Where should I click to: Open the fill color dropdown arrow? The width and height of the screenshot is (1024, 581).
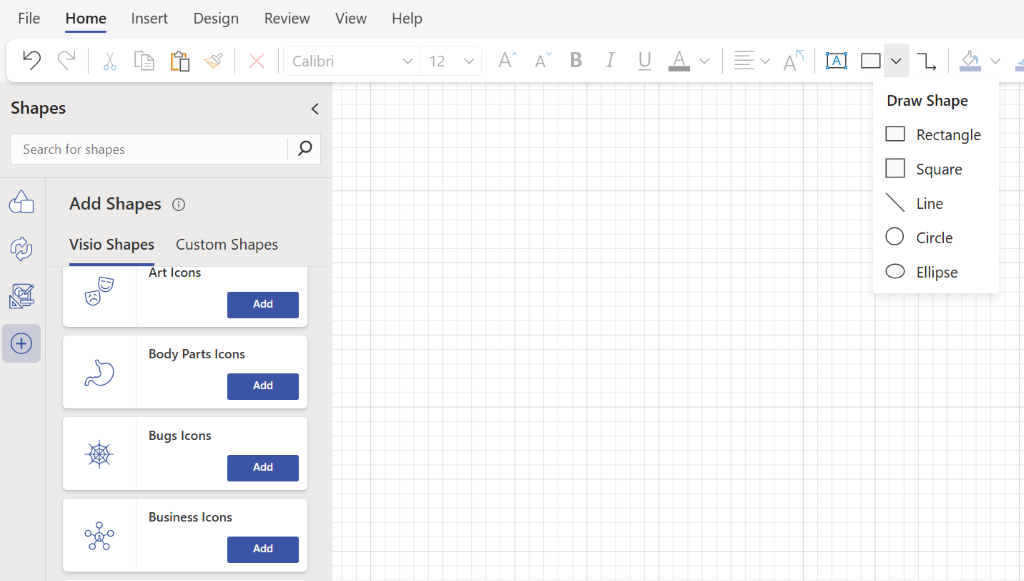[x=995, y=61]
